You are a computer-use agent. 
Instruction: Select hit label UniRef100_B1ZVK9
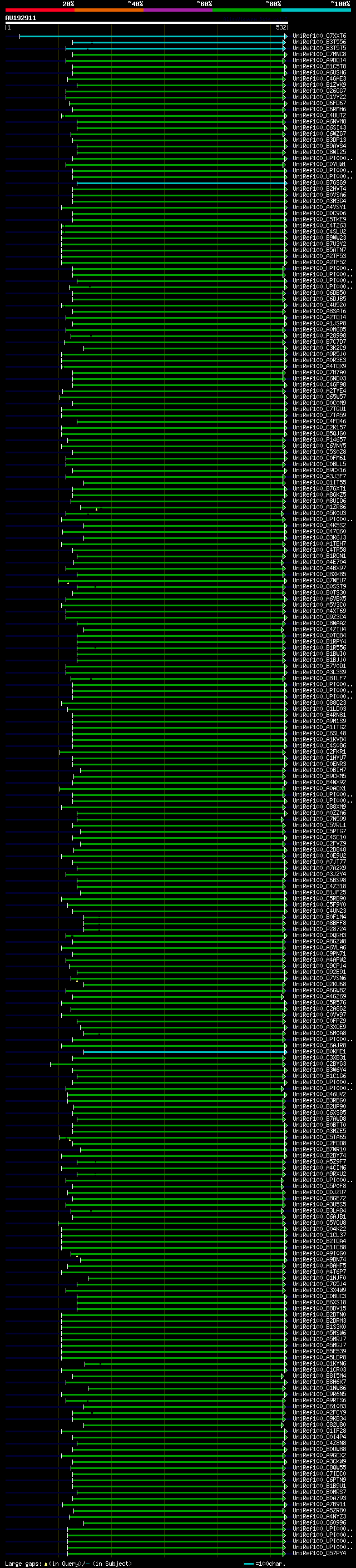(x=319, y=85)
